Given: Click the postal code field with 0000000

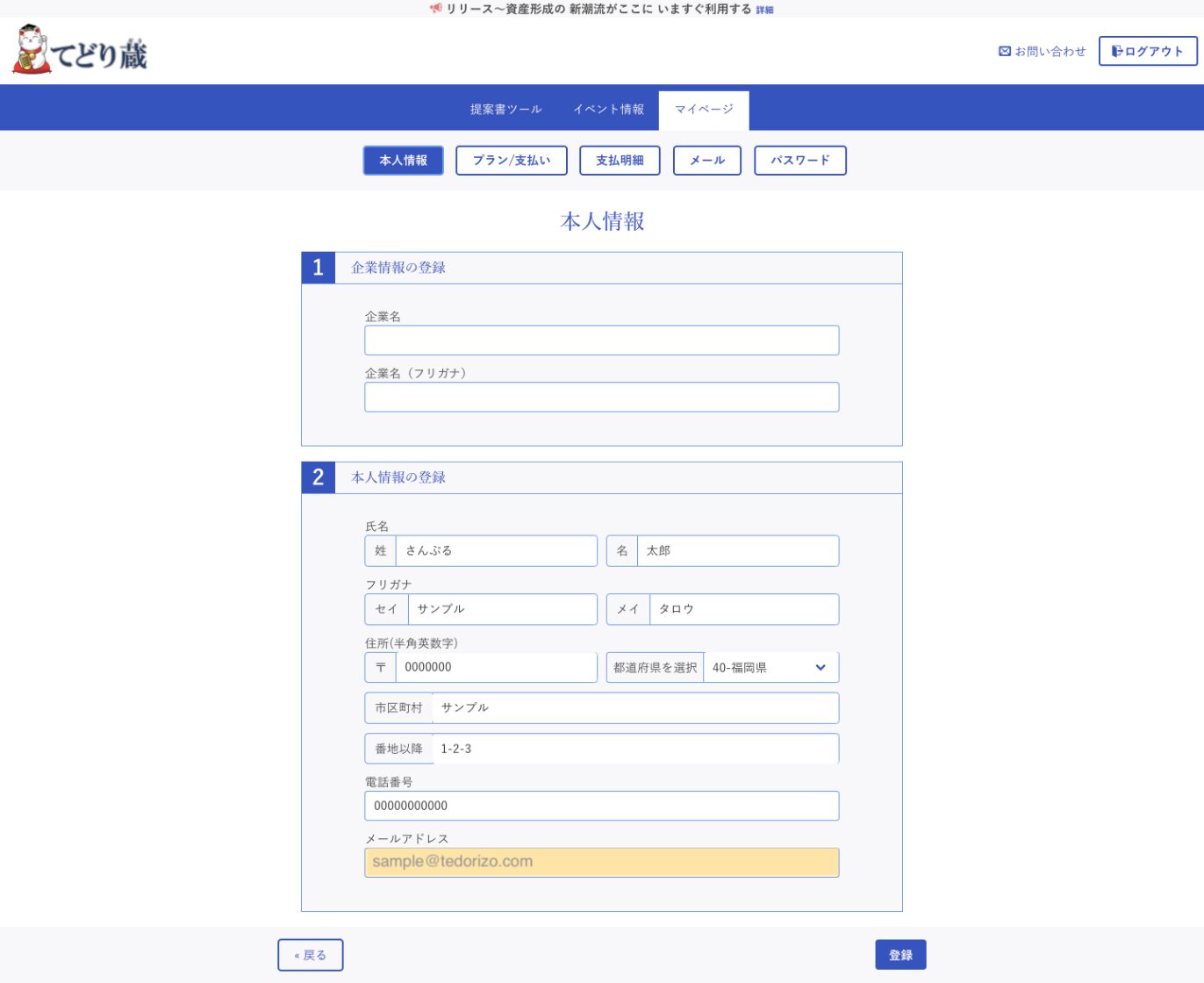Looking at the screenshot, I should pyautogui.click(x=495, y=668).
